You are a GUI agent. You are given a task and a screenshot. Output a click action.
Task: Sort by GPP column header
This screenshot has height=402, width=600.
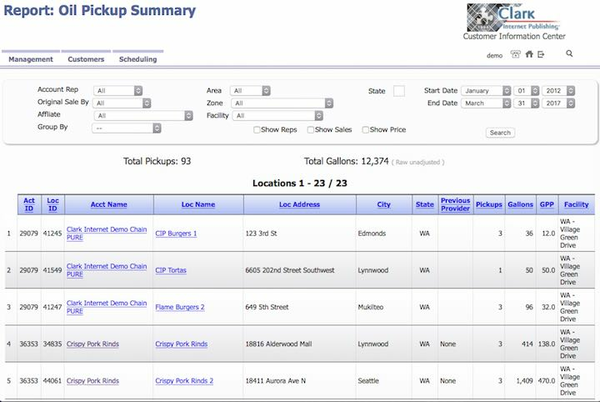[x=547, y=205]
